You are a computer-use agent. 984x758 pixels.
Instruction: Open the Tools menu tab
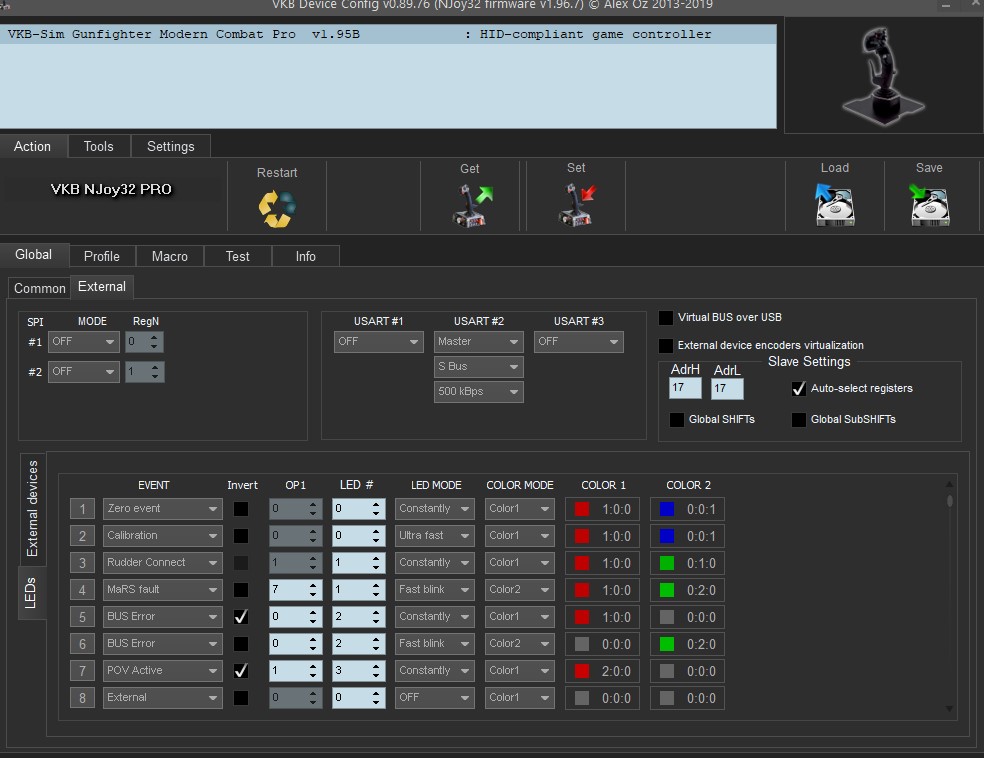click(98, 146)
